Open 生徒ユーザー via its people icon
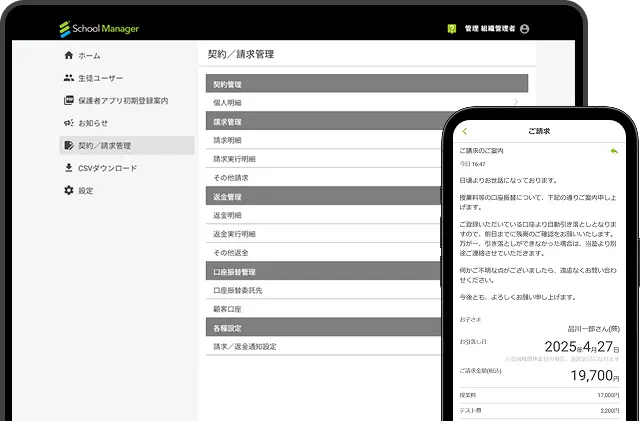640x421 pixels. pos(68,78)
